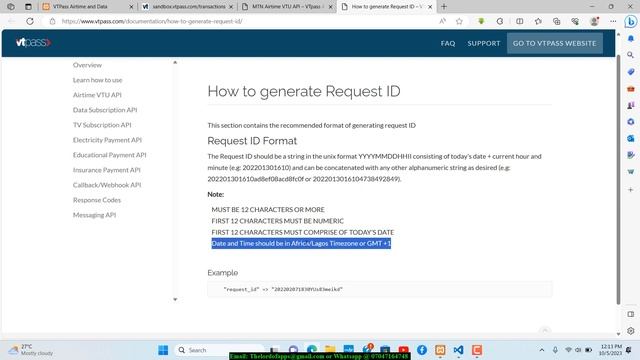Click the 'FIRST 12 CHARACTERS MUST BE NUMERIC' note

pyautogui.click(x=278, y=221)
